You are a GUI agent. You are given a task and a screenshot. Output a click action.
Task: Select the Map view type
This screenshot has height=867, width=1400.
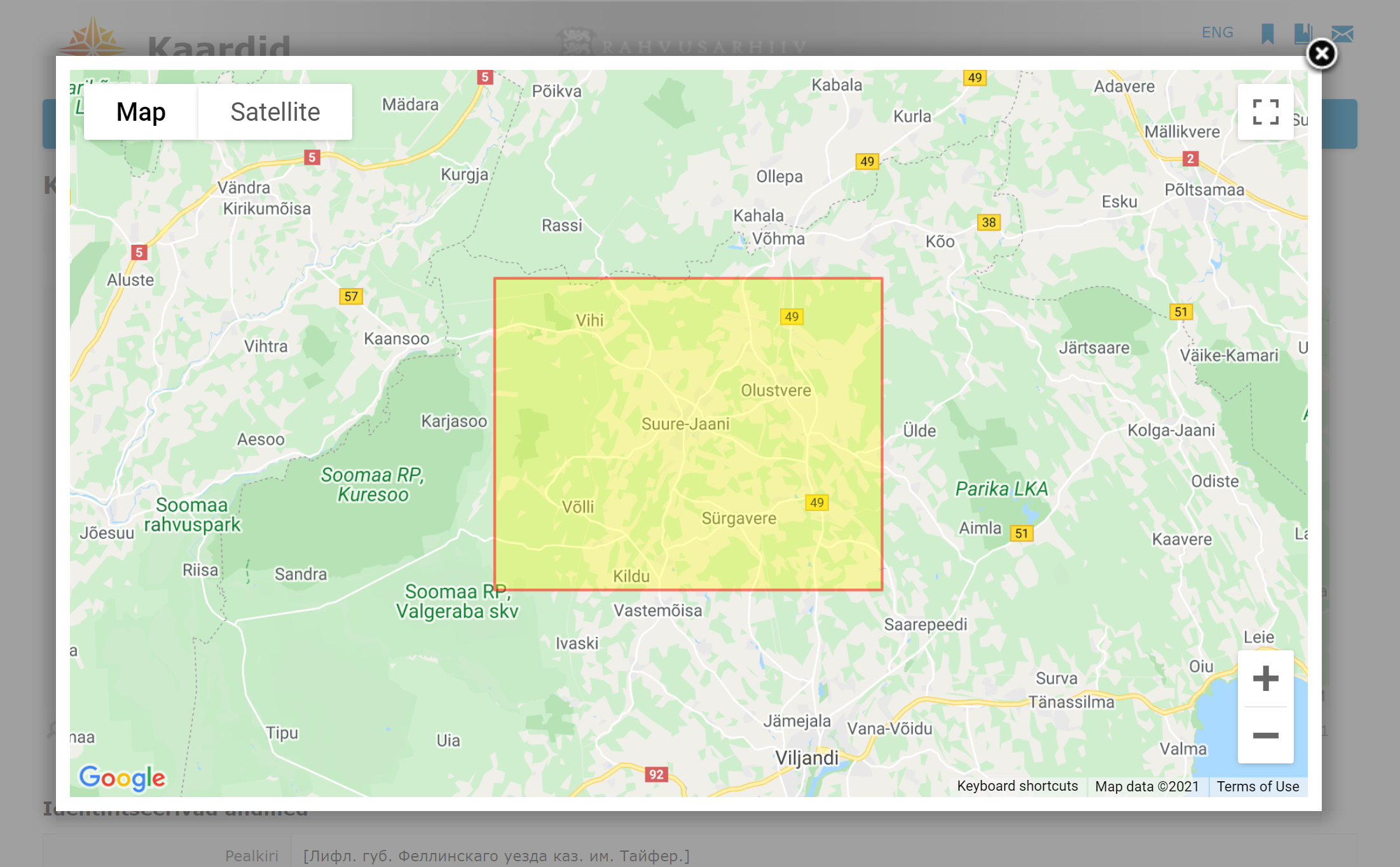point(141,112)
